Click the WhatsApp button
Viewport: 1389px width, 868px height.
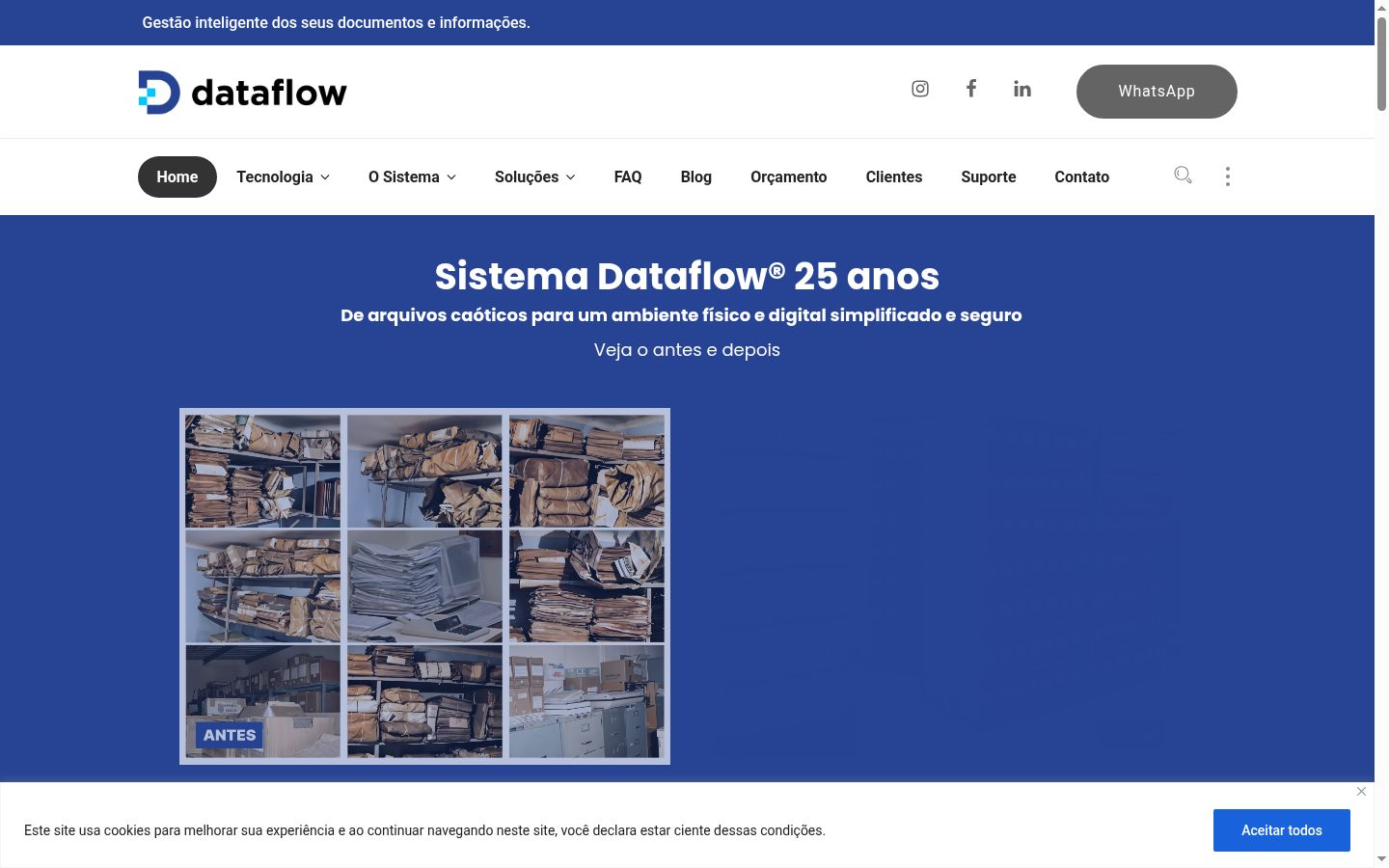(x=1157, y=92)
